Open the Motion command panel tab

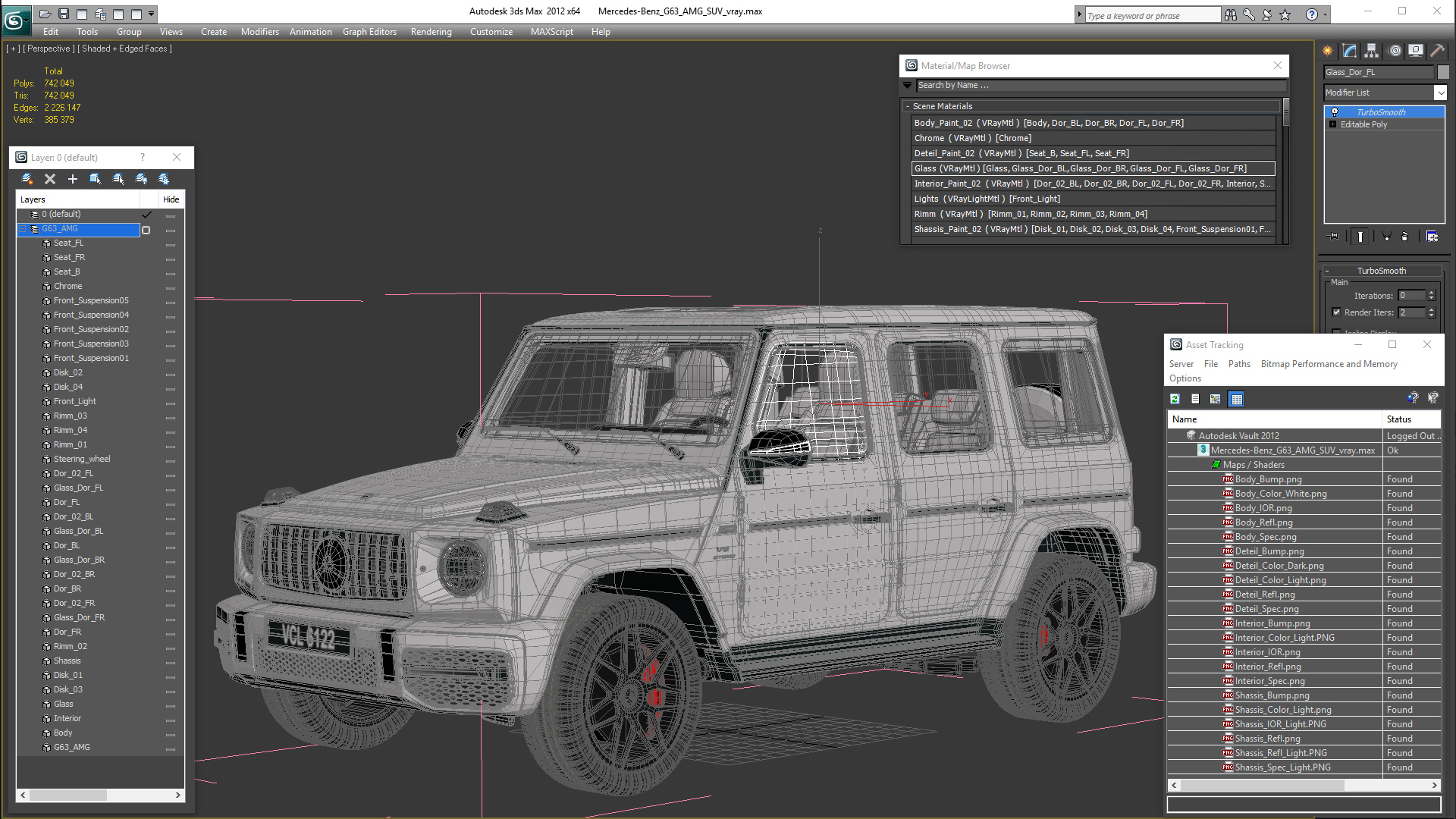[1395, 51]
